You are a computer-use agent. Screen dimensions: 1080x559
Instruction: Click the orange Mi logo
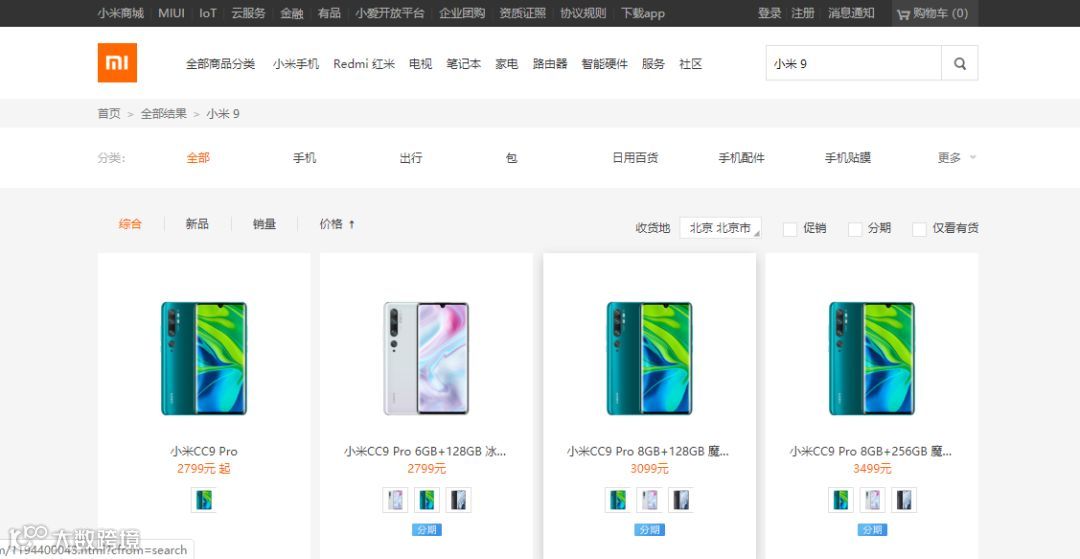(x=117, y=63)
